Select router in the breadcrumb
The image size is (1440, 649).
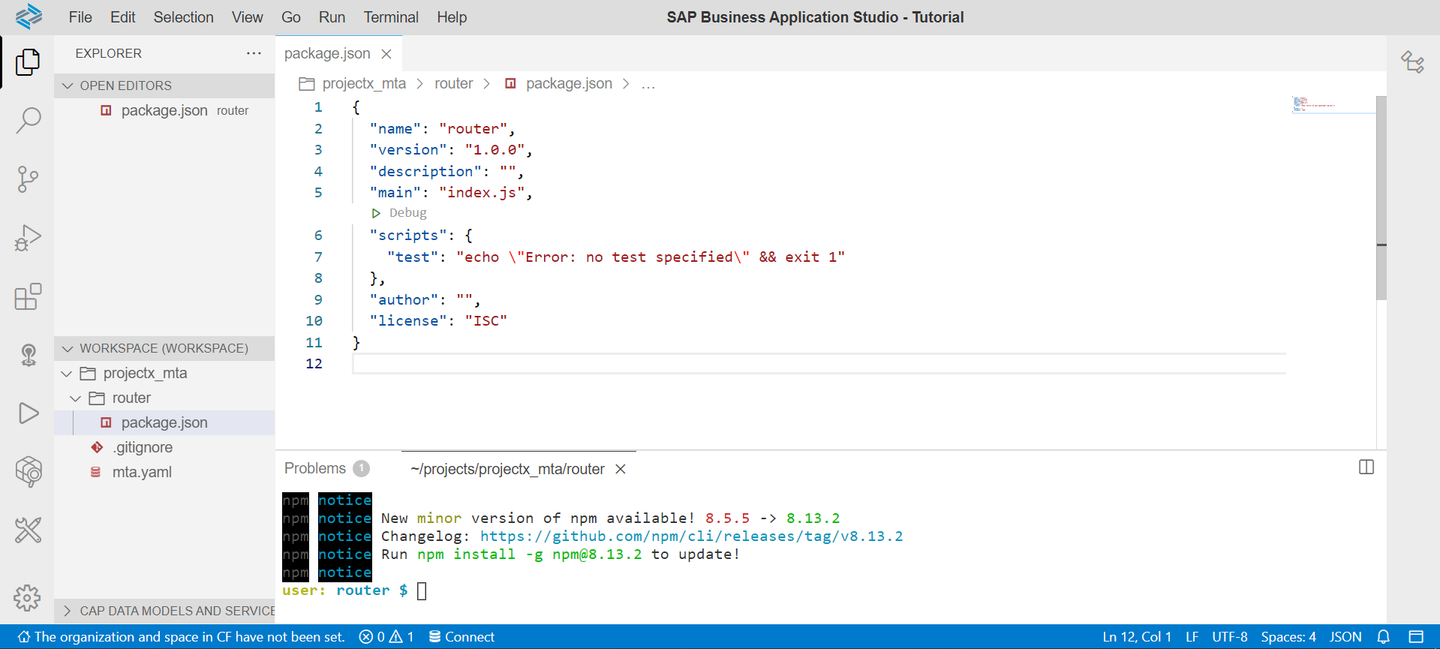pyautogui.click(x=453, y=84)
